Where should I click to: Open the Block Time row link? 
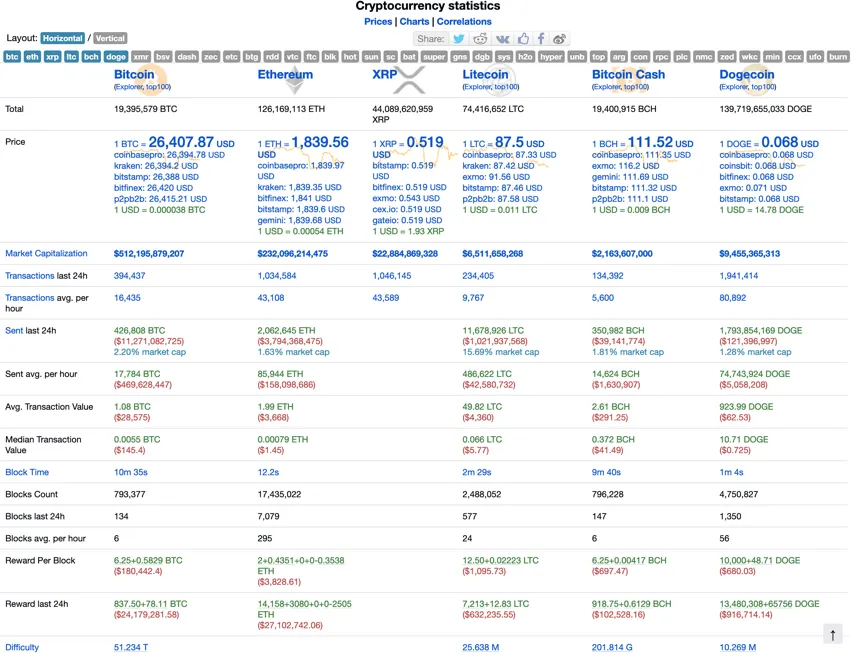pyautogui.click(x=27, y=472)
